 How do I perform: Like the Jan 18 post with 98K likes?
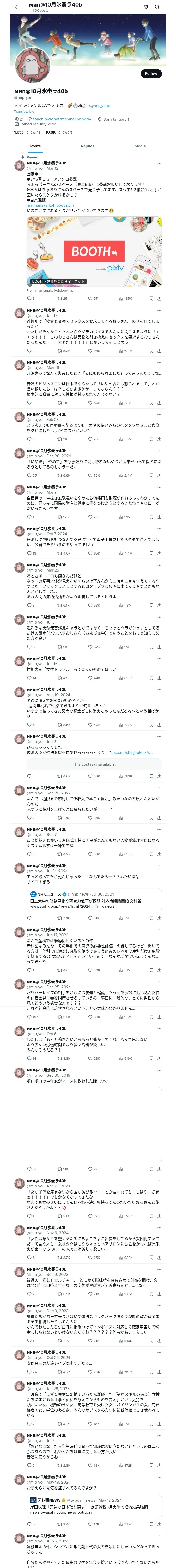93,351
